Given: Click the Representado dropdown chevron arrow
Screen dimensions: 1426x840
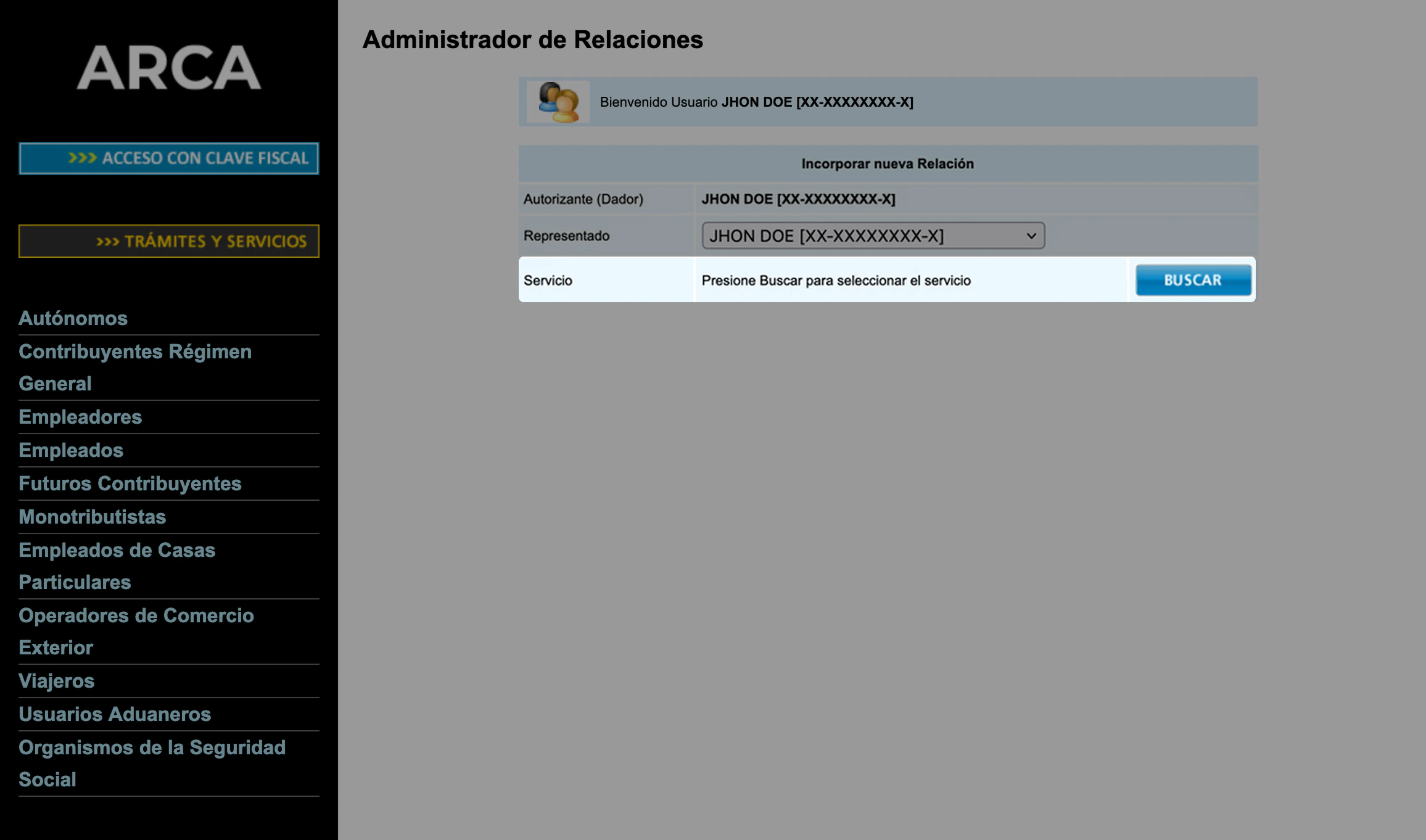Looking at the screenshot, I should point(1031,236).
